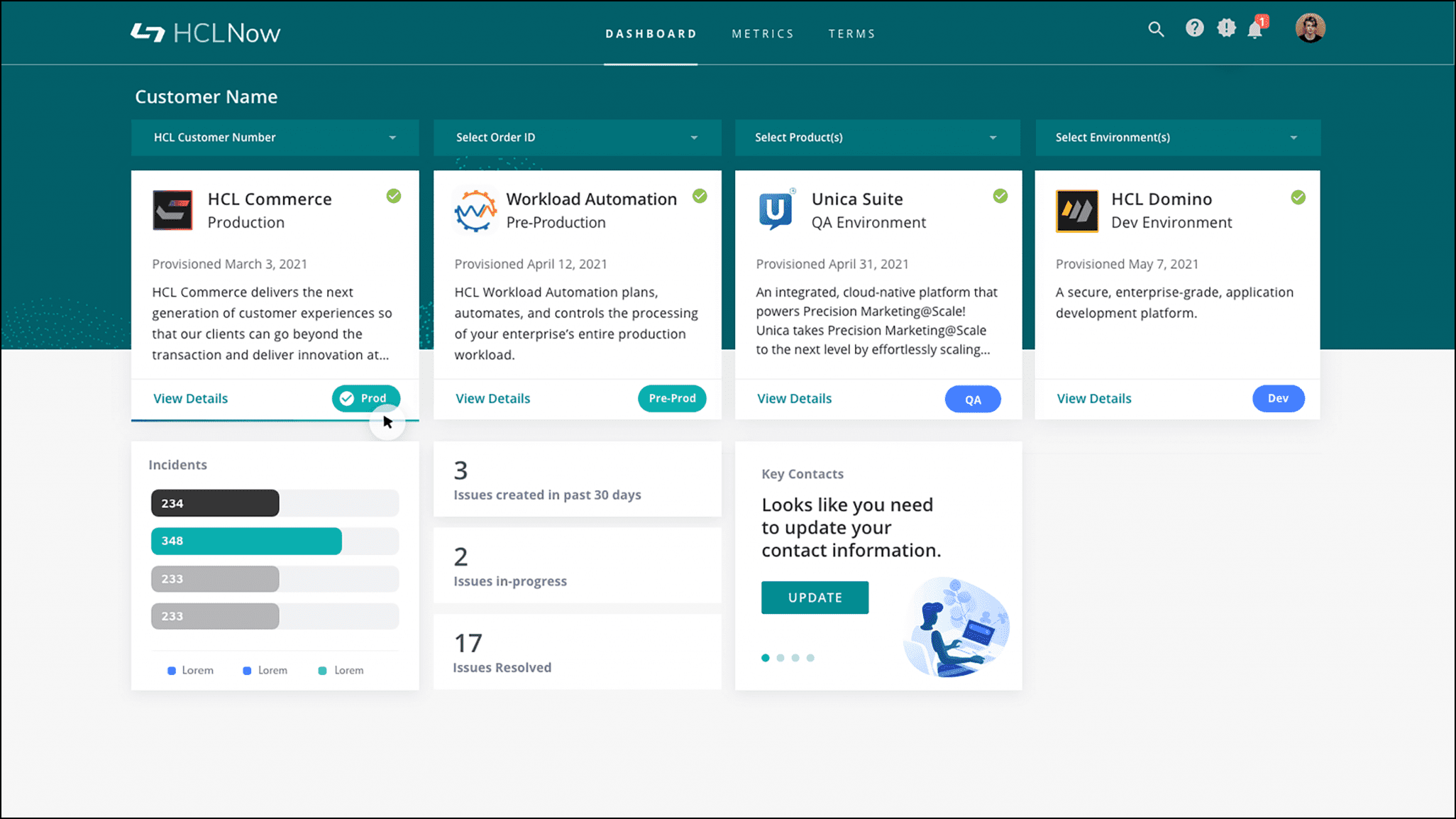Go to the fourth Key Contacts carousel dot

coord(810,658)
